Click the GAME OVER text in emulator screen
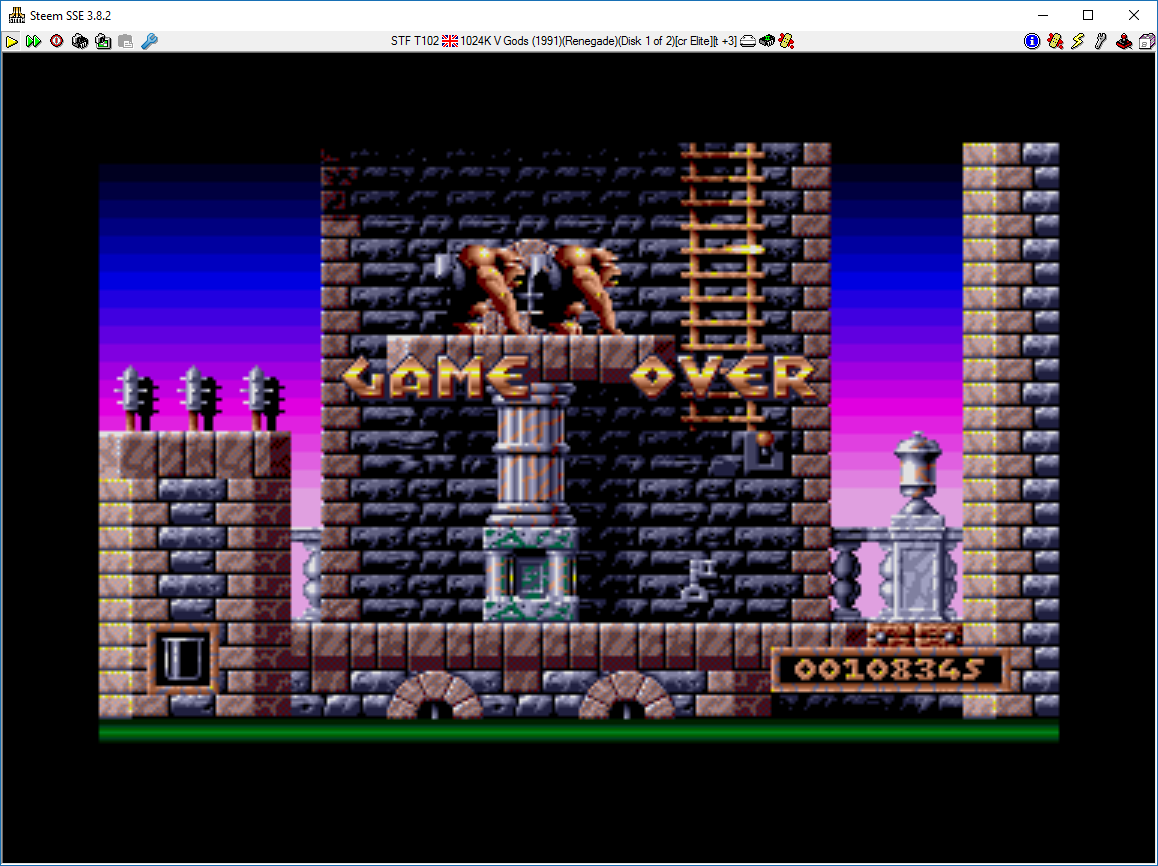This screenshot has width=1158, height=866. (x=579, y=378)
